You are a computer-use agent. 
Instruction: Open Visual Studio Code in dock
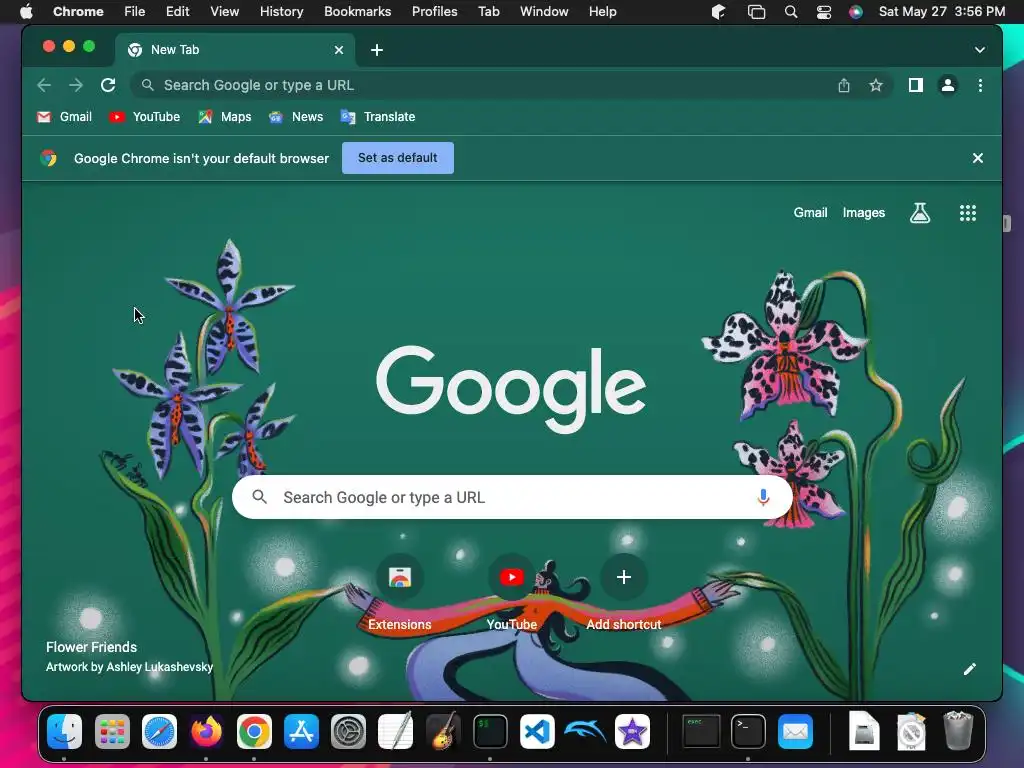click(537, 731)
